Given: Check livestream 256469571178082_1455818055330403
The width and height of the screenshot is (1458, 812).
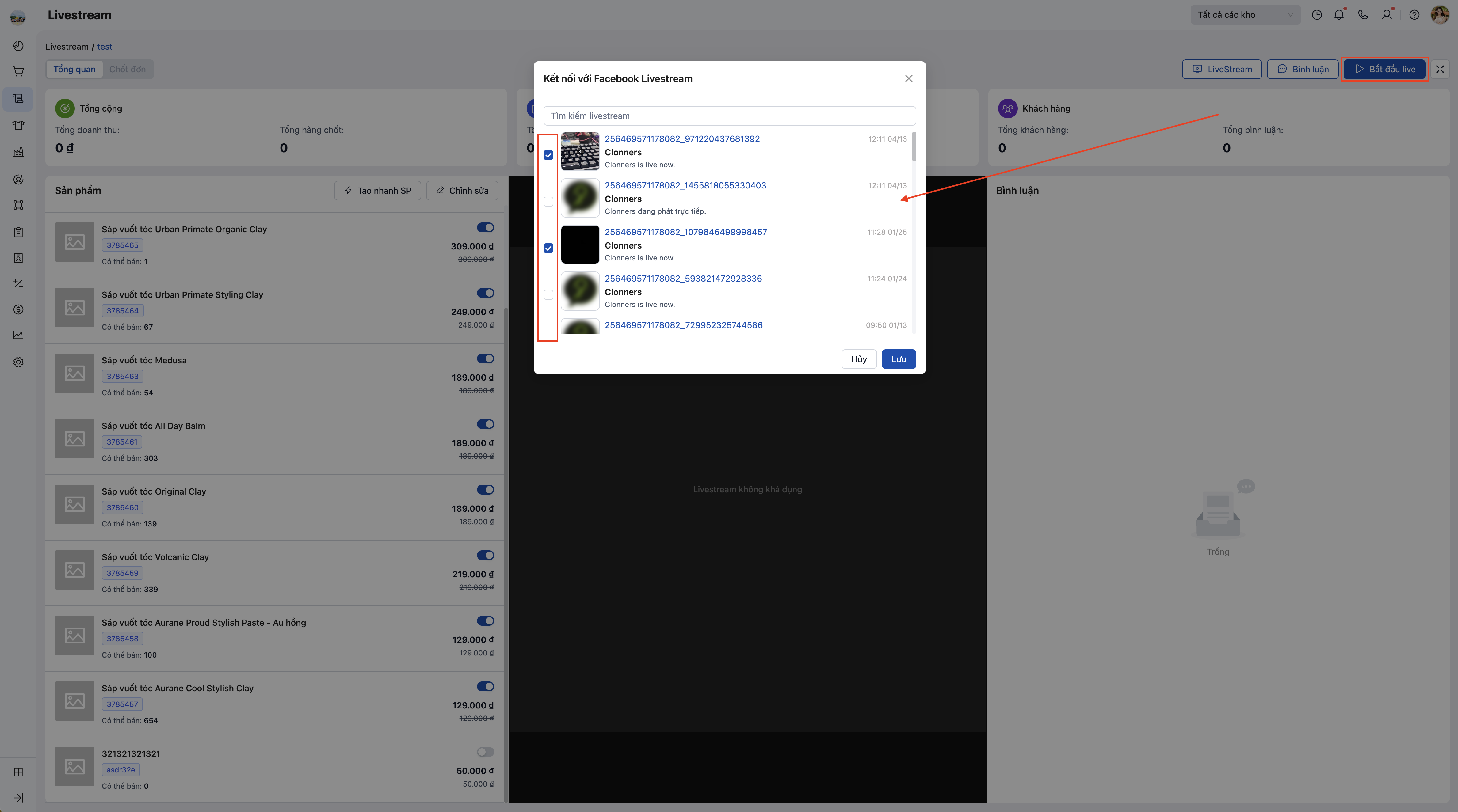Looking at the screenshot, I should 548,201.
